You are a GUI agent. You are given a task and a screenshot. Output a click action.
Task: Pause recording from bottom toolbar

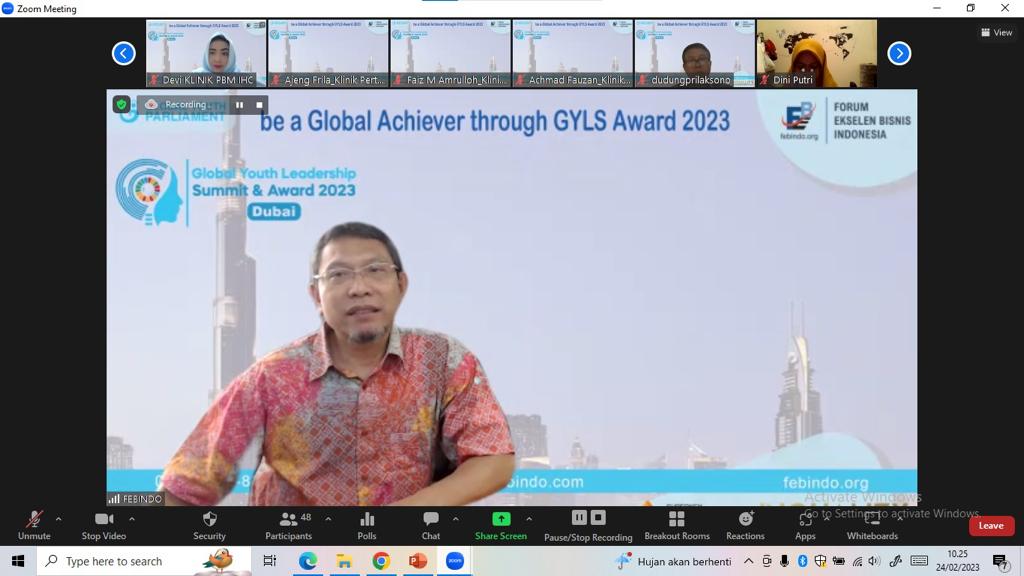click(579, 518)
